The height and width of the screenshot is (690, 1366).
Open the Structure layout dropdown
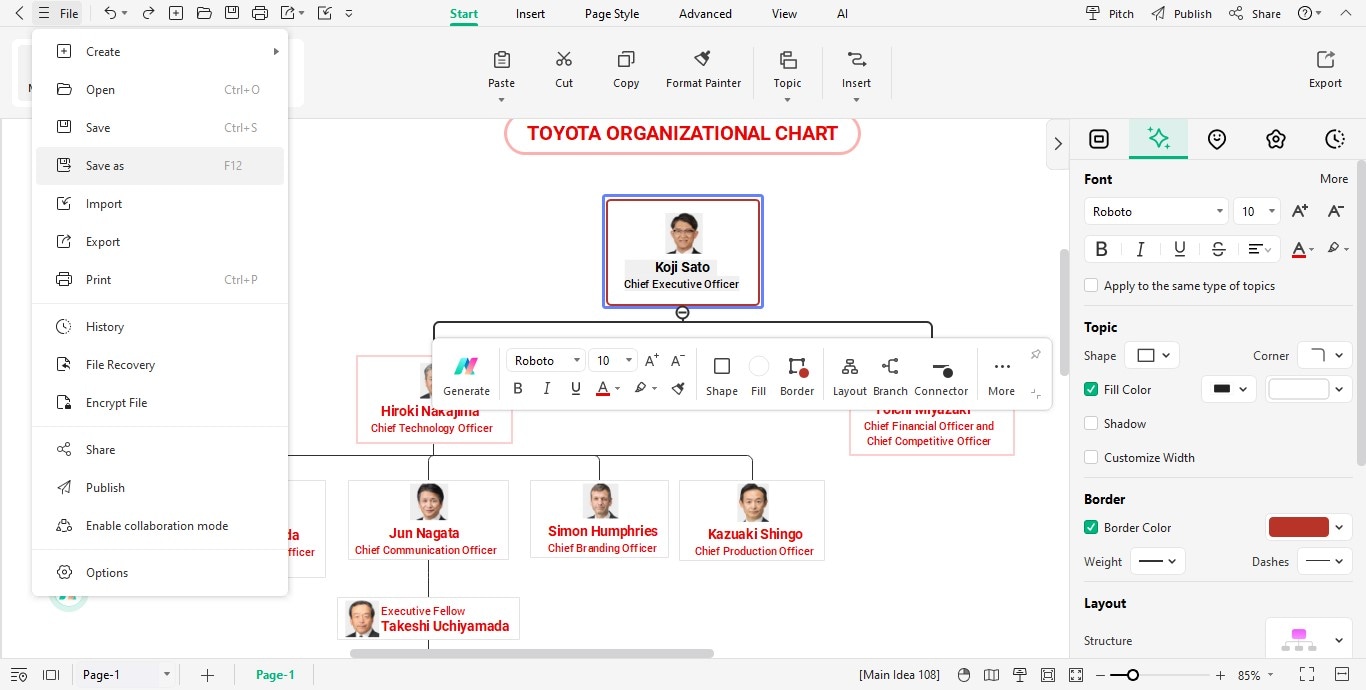(x=1309, y=640)
